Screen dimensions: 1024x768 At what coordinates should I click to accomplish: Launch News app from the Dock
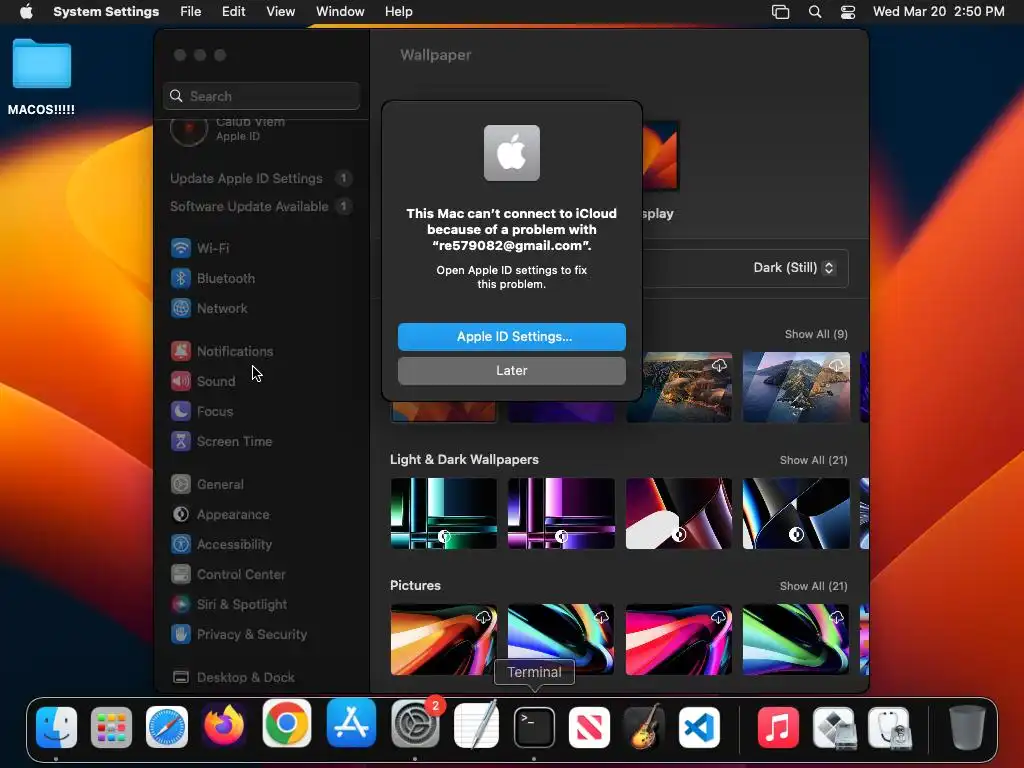589,727
